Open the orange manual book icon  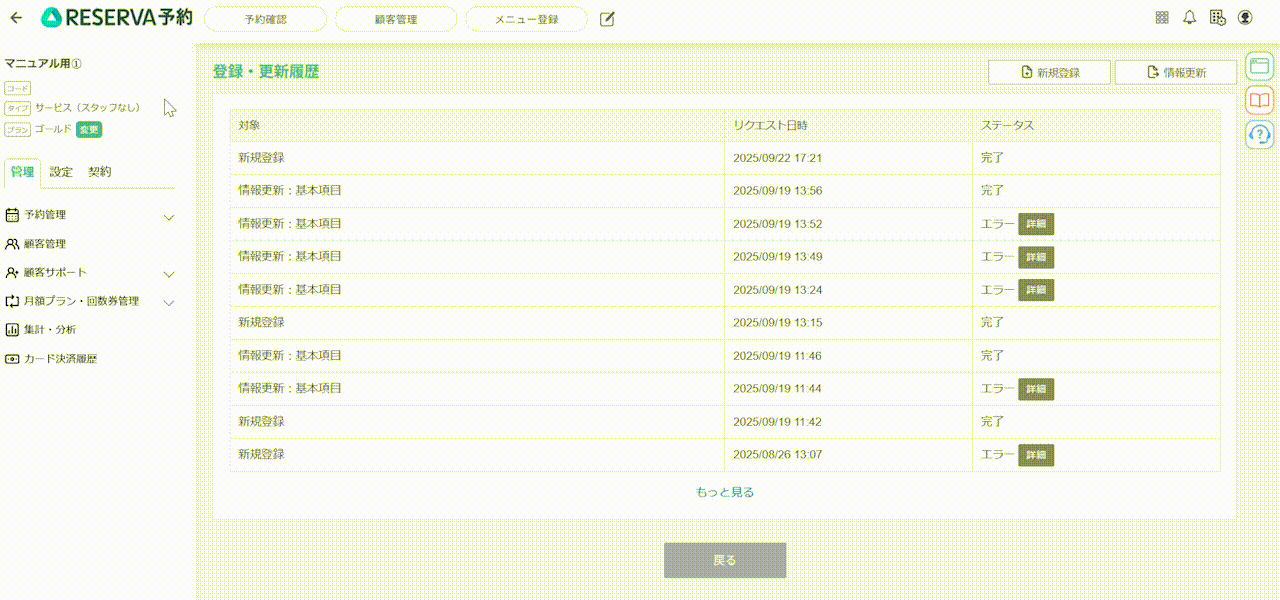[1259, 99]
